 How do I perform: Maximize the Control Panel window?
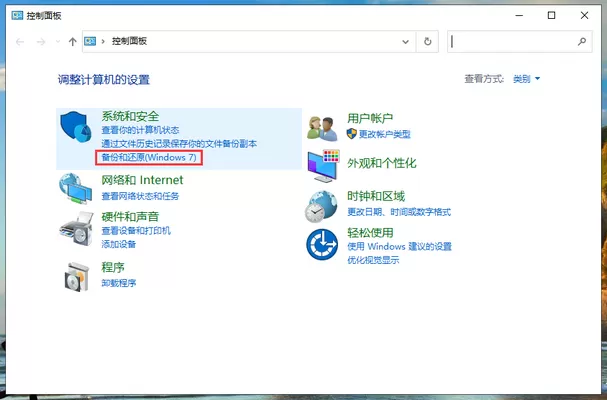tap(551, 15)
